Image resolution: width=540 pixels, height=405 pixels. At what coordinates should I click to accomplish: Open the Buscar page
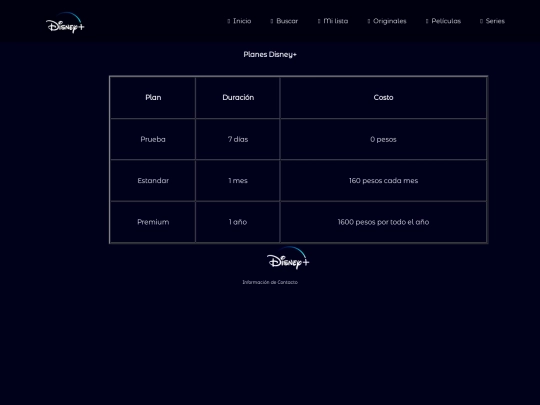click(x=287, y=21)
